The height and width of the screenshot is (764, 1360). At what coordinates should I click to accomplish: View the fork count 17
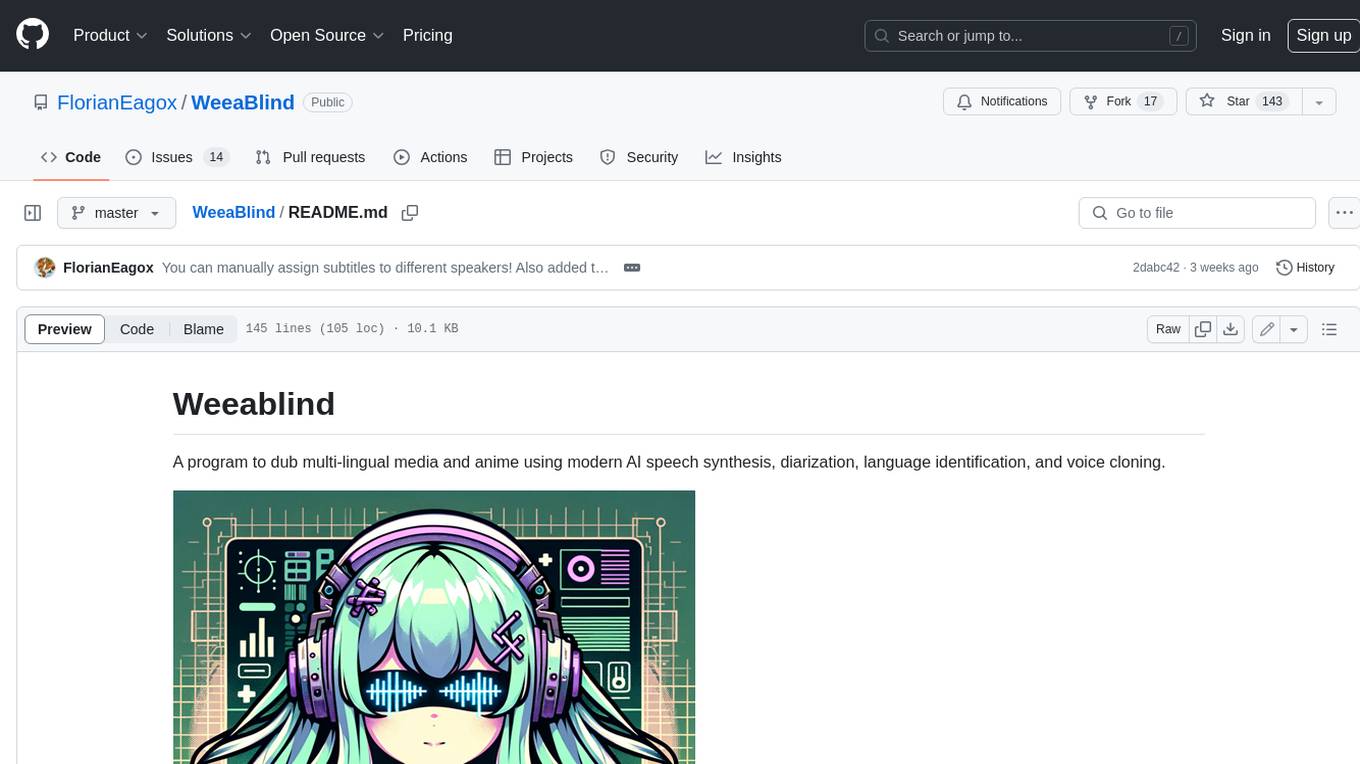point(1150,101)
